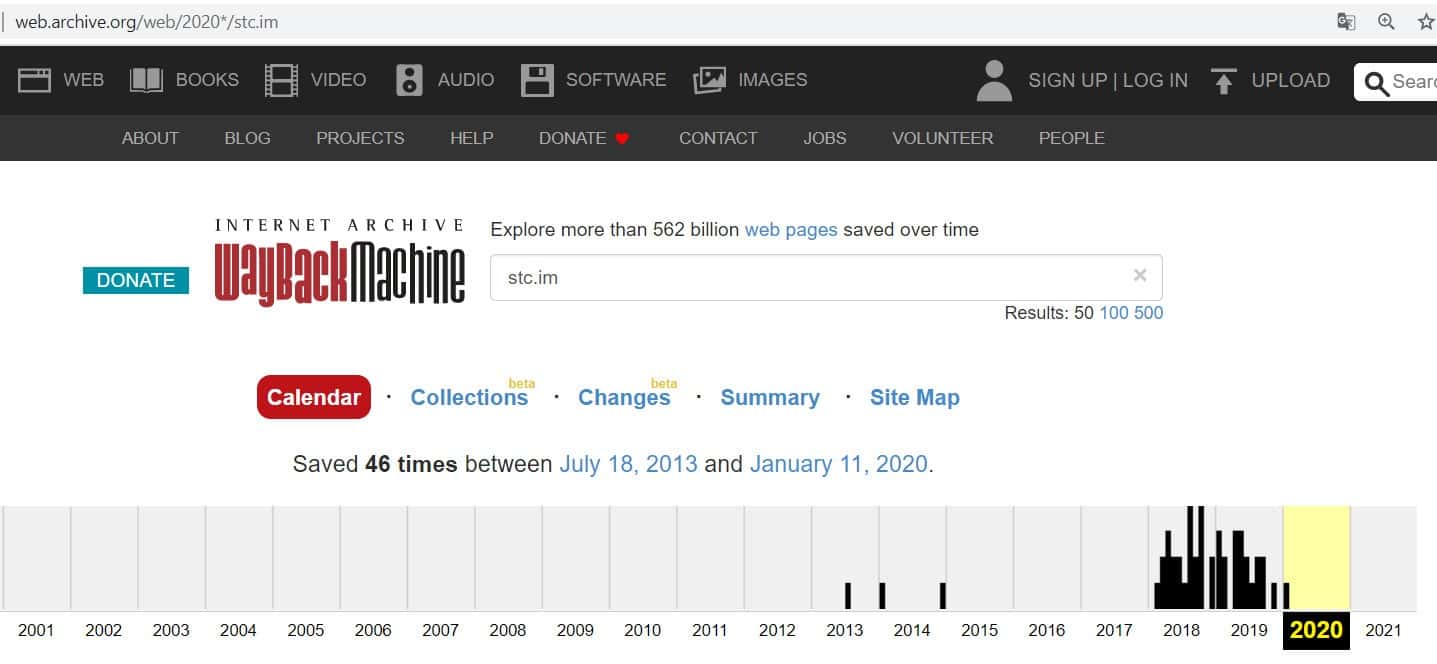Bookmark this page with star icon
Image resolution: width=1437 pixels, height=664 pixels.
pyautogui.click(x=1427, y=22)
